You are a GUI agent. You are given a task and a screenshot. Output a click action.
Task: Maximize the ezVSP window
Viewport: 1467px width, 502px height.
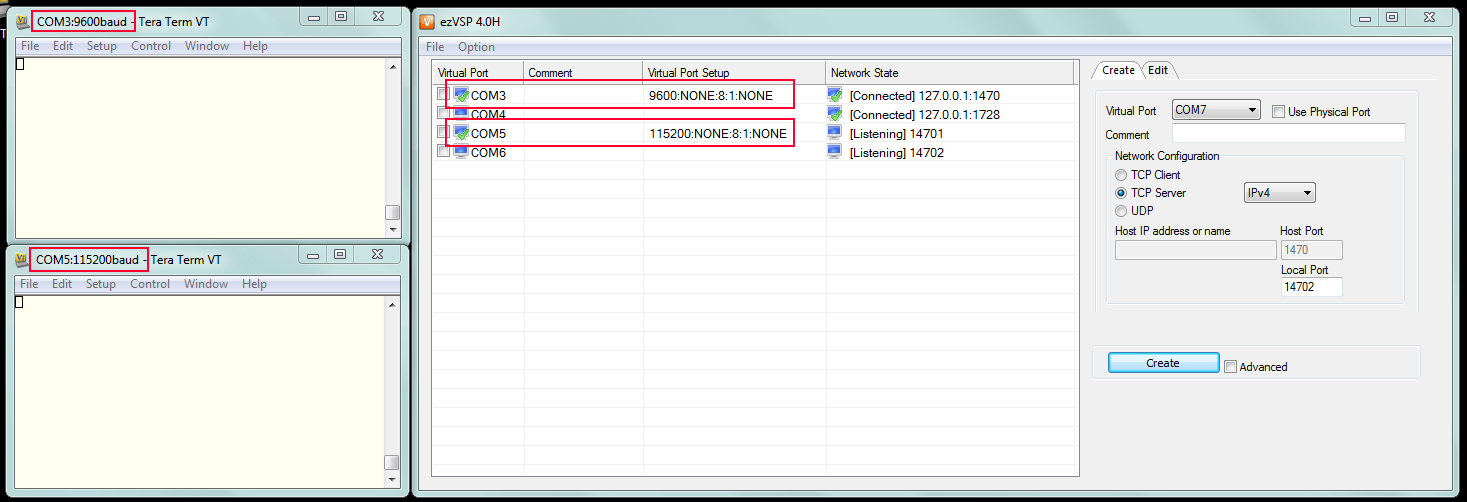click(1392, 17)
